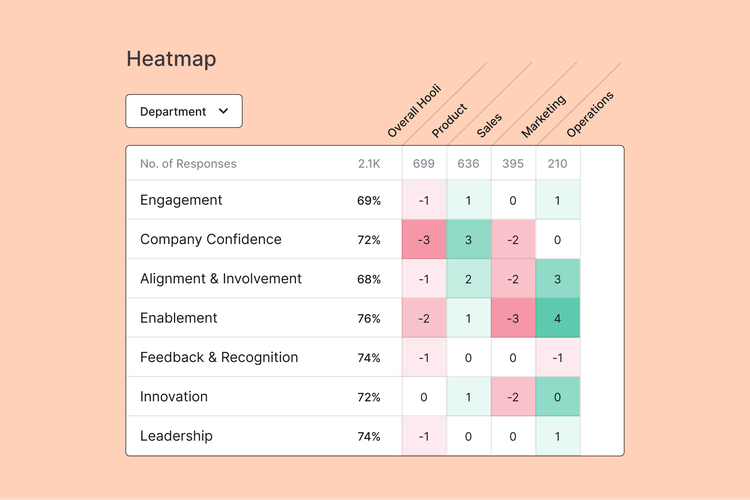This screenshot has height=500, width=750.
Task: Click Company Confidence Sales cell showing 3
Action: [469, 240]
